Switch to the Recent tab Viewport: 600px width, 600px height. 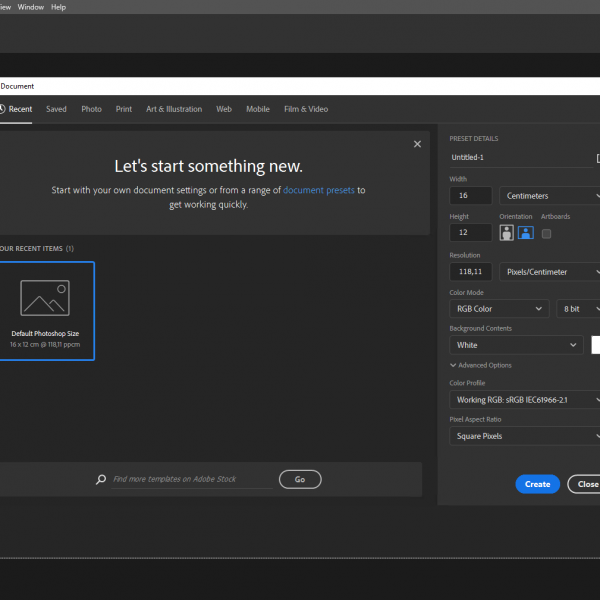point(16,109)
